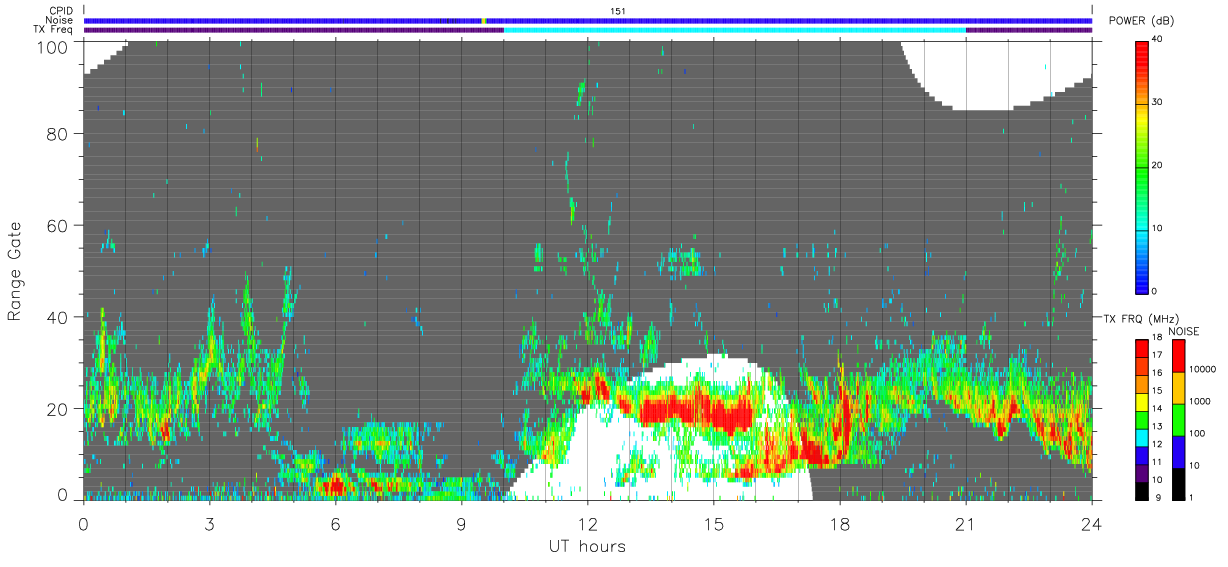Viewport: 1228px width, 567px height.
Task: Click the purple start of the TX Freq bar
Action: click(x=293, y=30)
